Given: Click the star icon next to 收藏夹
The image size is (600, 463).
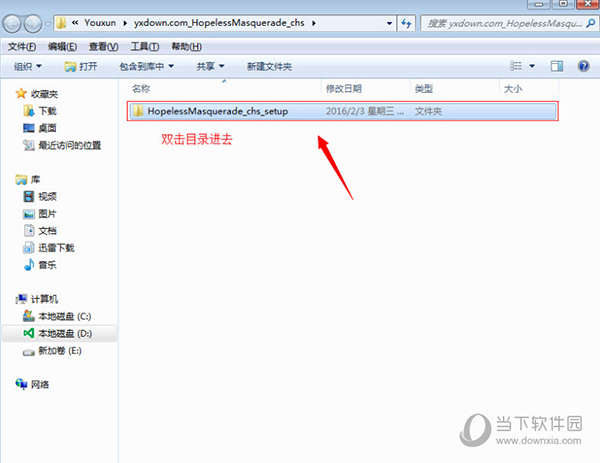Looking at the screenshot, I should point(21,93).
